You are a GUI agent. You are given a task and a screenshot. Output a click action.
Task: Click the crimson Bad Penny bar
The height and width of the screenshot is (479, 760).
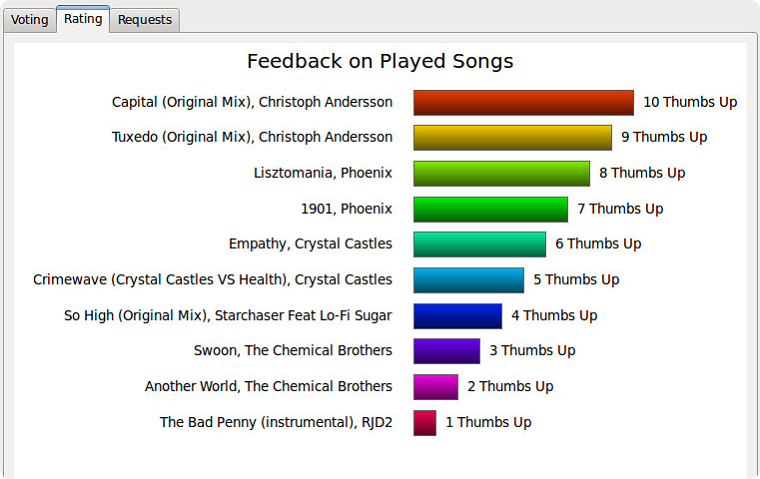coord(425,422)
